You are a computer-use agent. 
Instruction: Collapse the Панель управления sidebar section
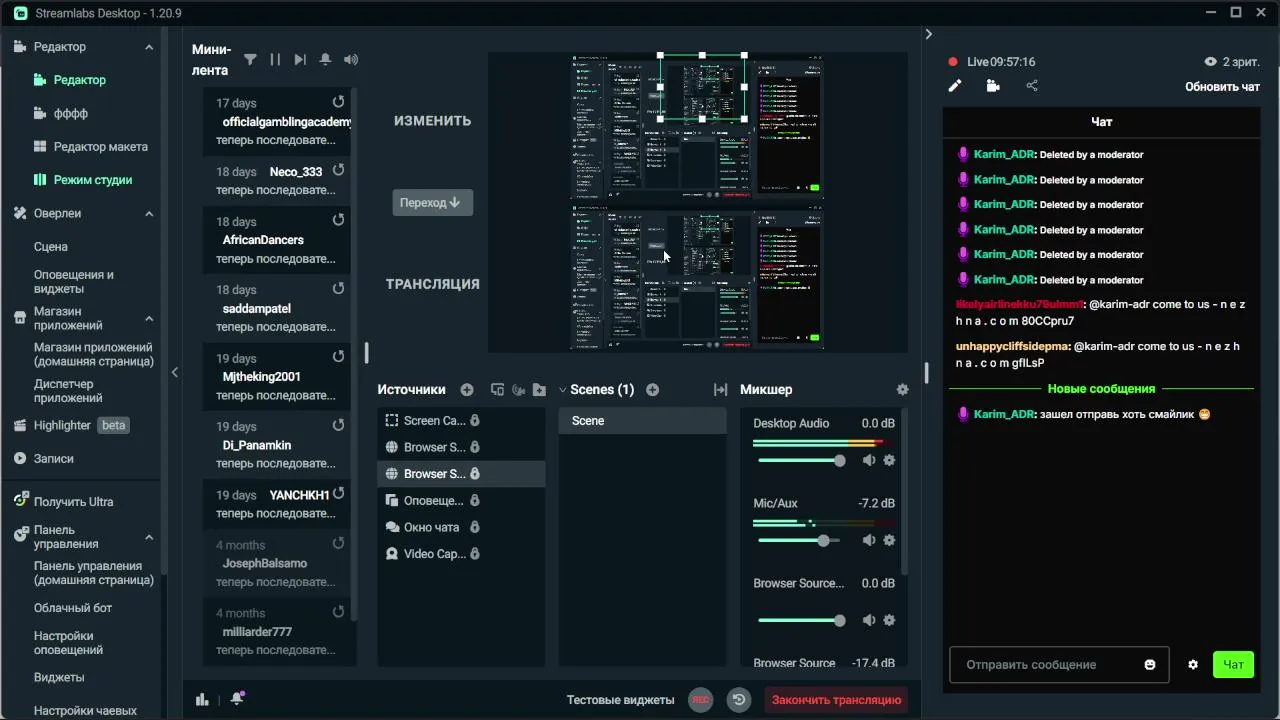click(x=149, y=537)
